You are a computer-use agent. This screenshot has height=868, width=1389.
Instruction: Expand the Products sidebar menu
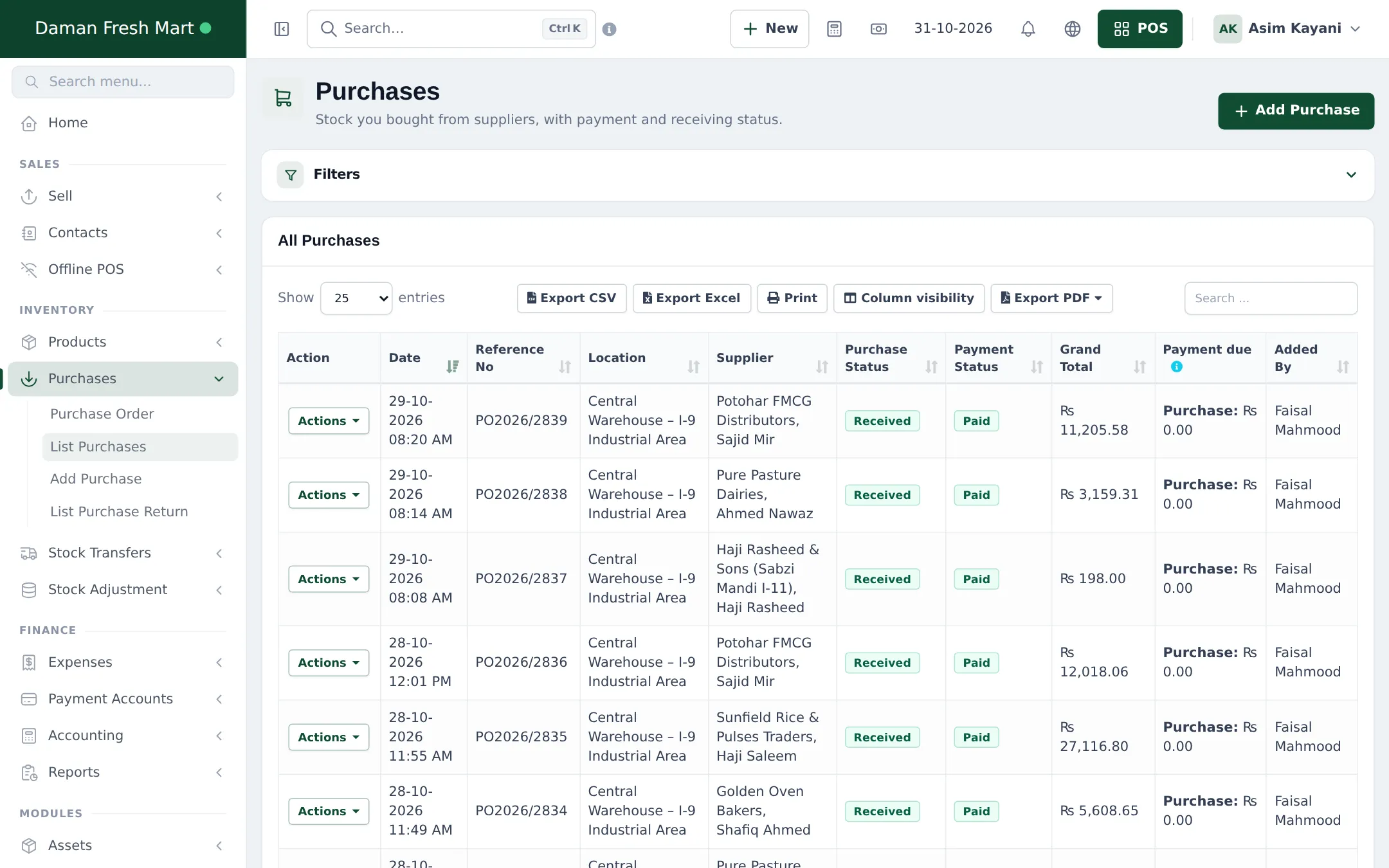click(x=123, y=342)
